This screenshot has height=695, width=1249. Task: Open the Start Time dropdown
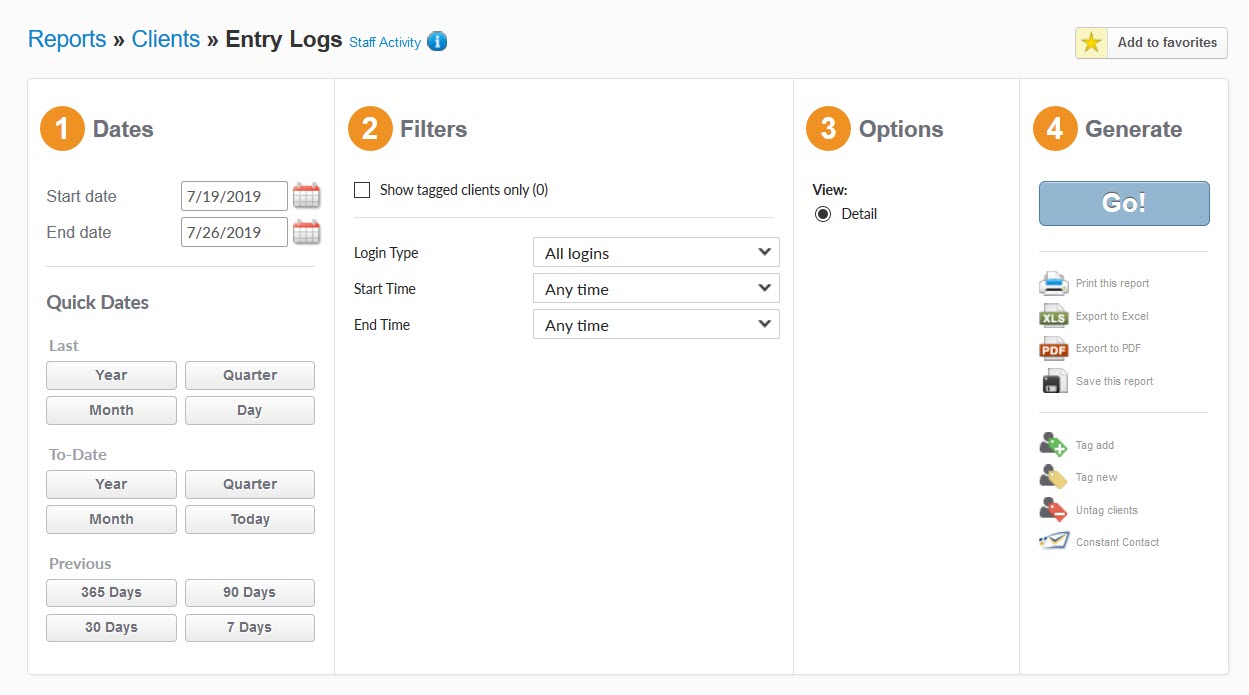click(656, 289)
